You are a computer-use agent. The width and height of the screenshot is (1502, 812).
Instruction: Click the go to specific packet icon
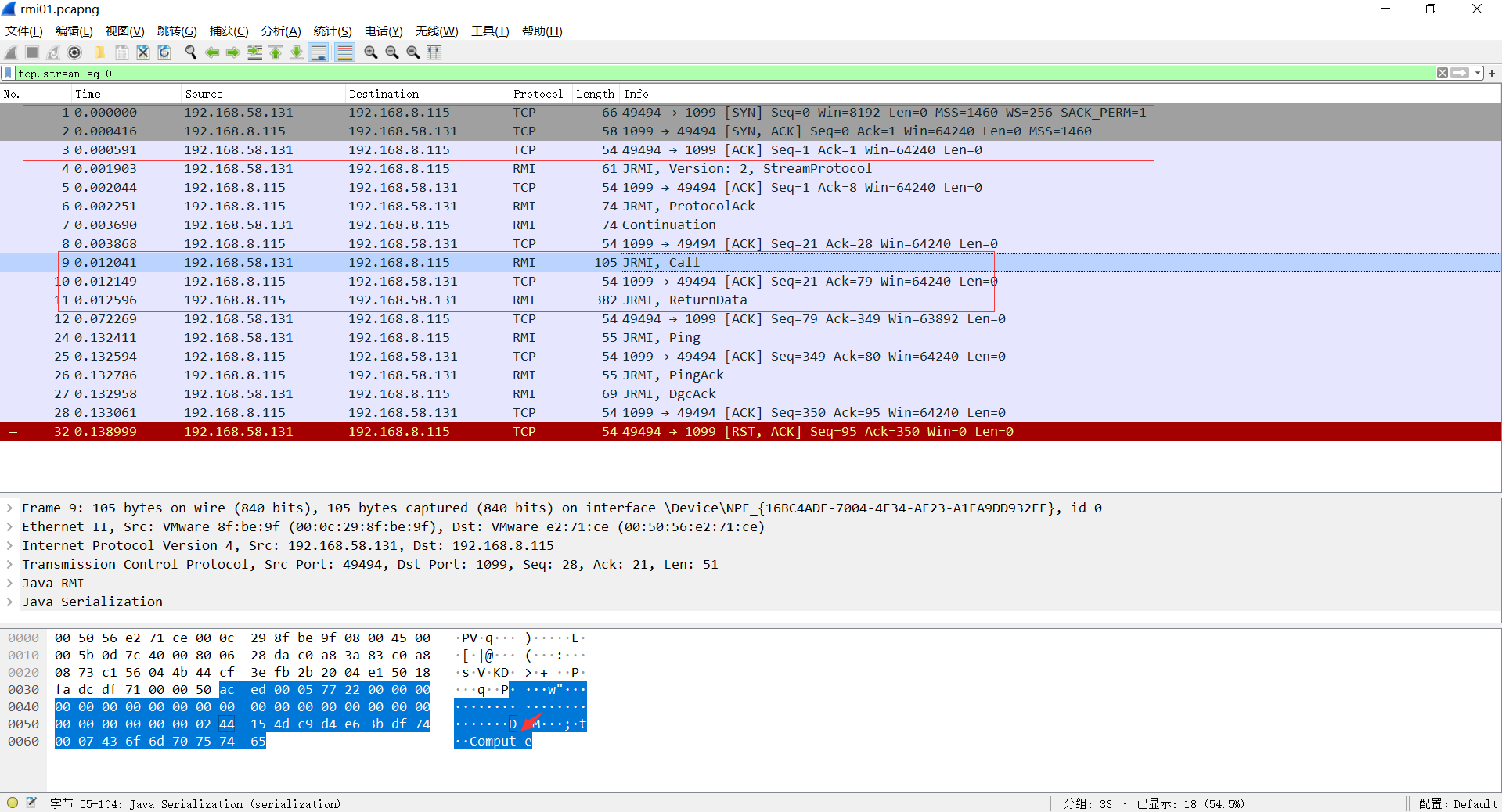254,52
